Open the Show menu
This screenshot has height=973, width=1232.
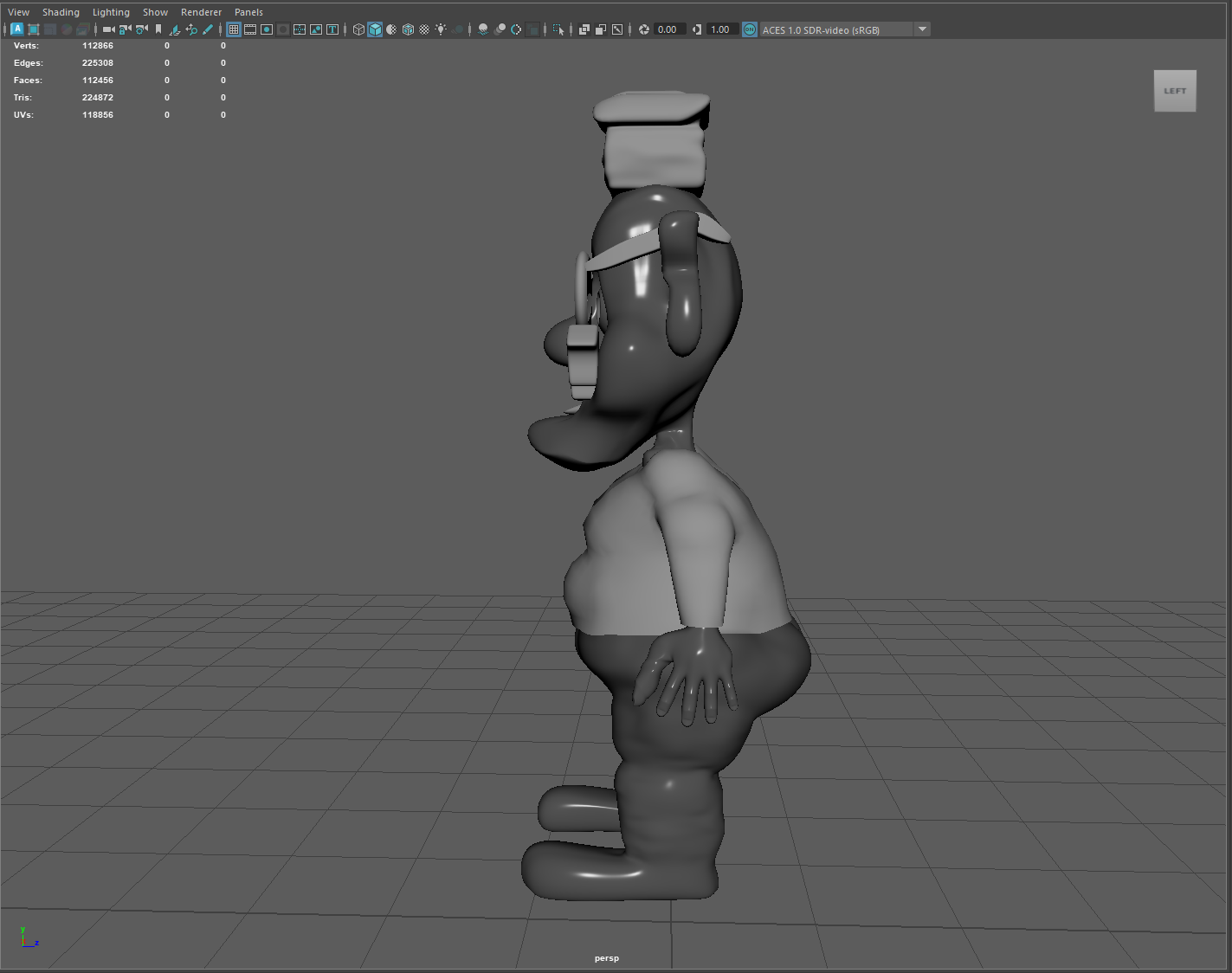[155, 12]
